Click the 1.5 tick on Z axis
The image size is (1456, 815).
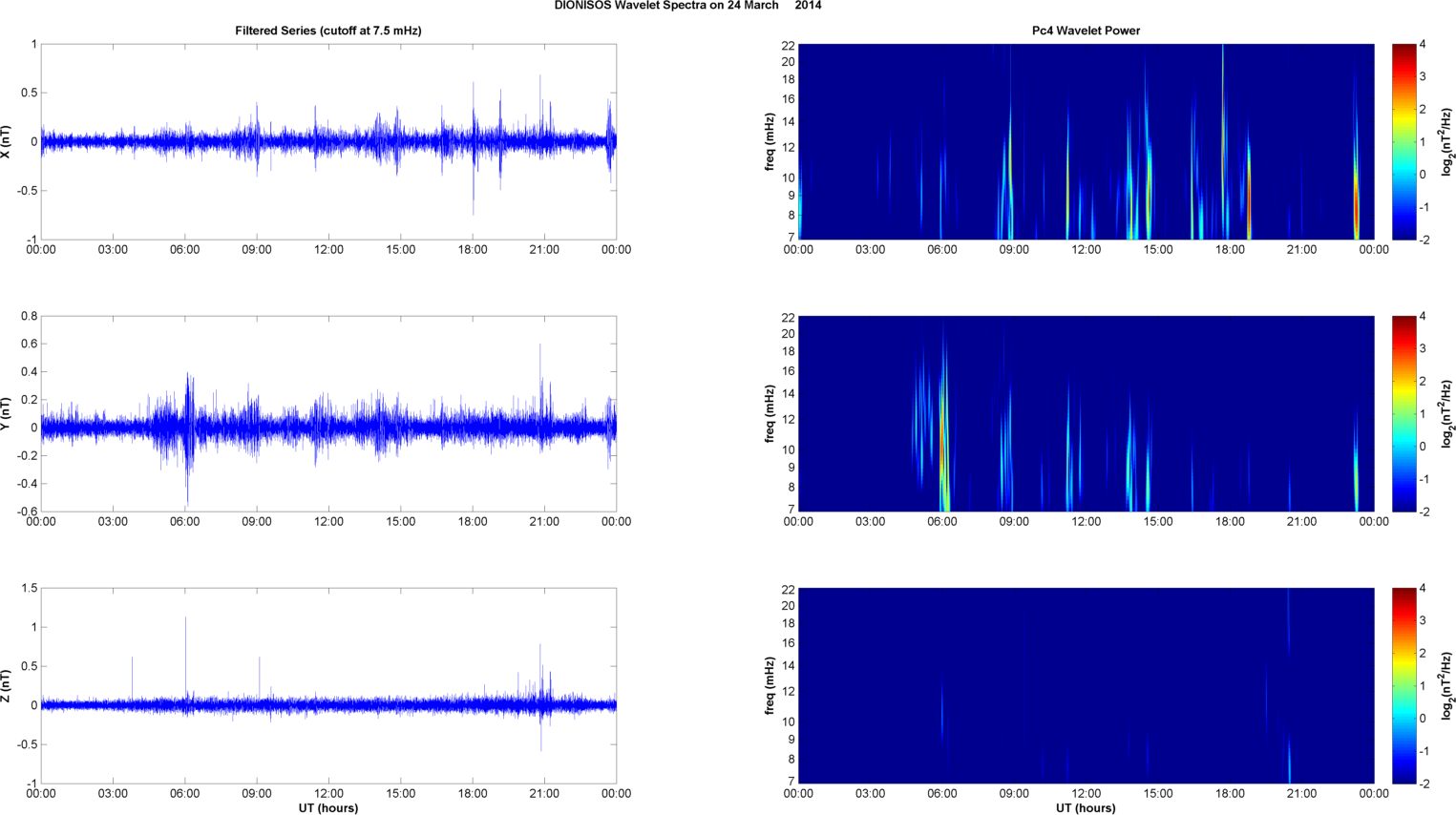(29, 588)
